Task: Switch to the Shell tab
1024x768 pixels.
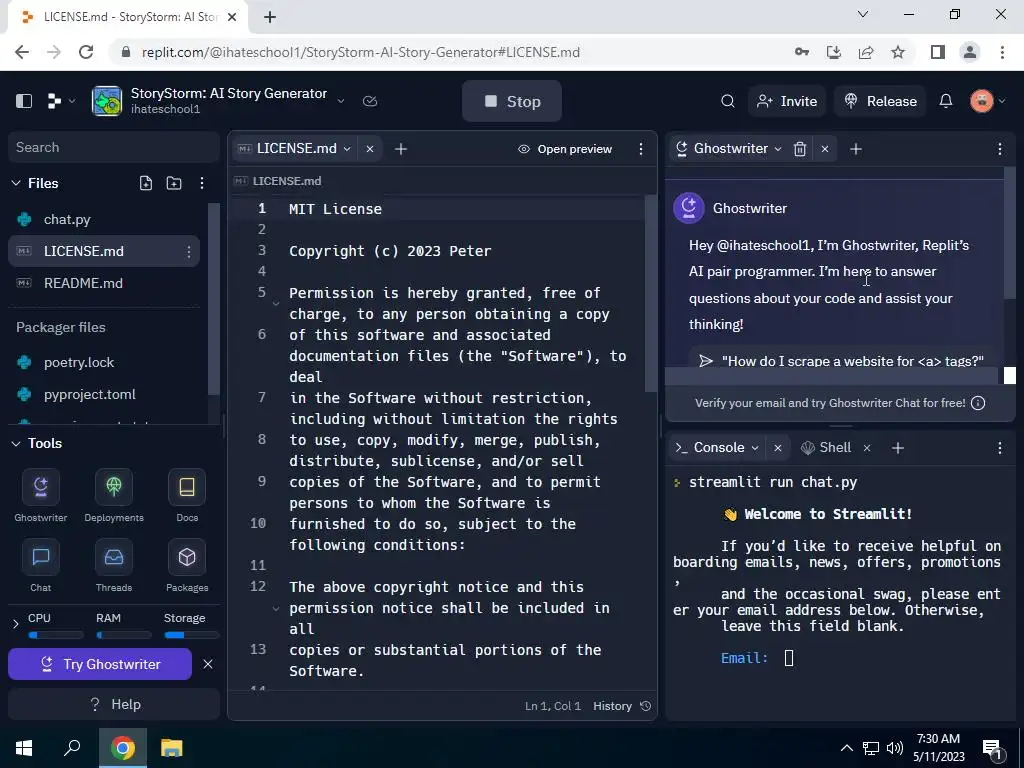Action: click(827, 448)
